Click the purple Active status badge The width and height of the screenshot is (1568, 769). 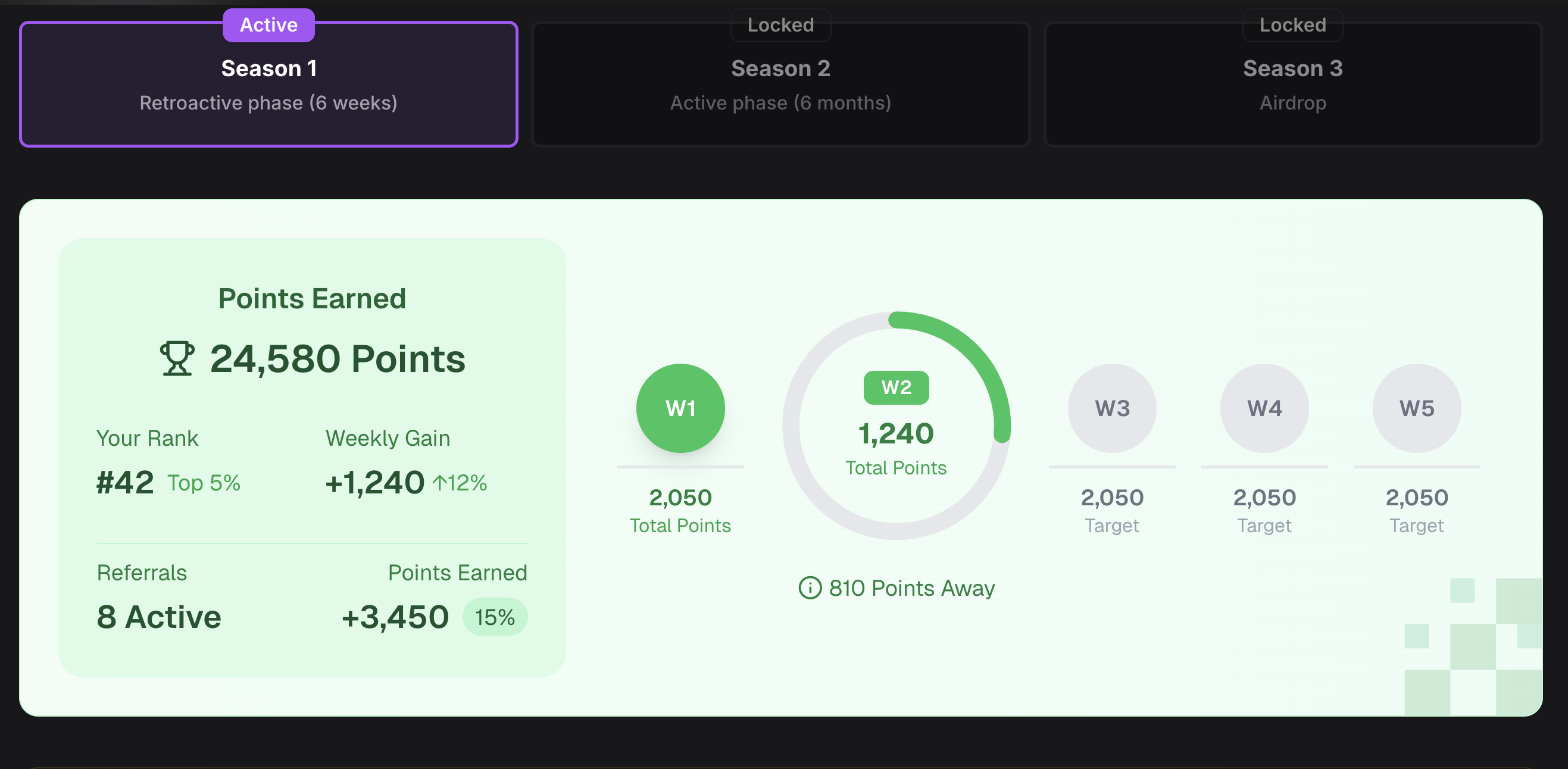coord(268,25)
